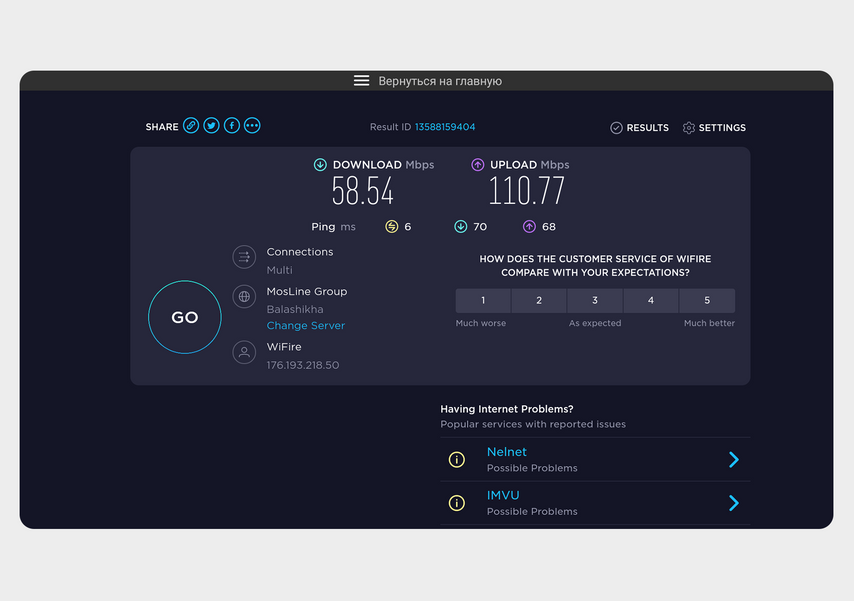Click the globe server icon
Image resolution: width=854 pixels, height=601 pixels.
pyautogui.click(x=244, y=296)
